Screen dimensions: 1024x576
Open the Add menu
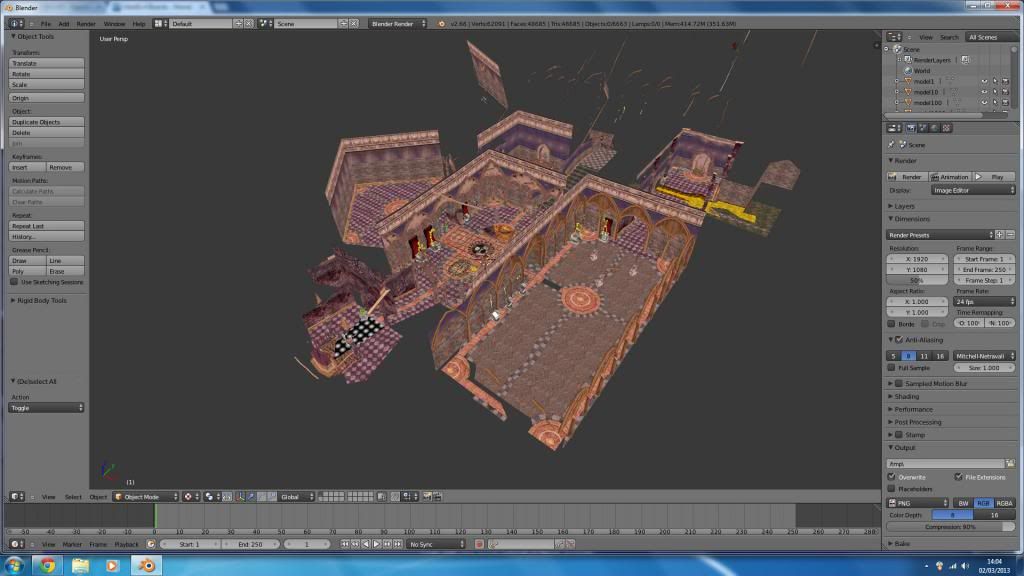click(x=63, y=24)
